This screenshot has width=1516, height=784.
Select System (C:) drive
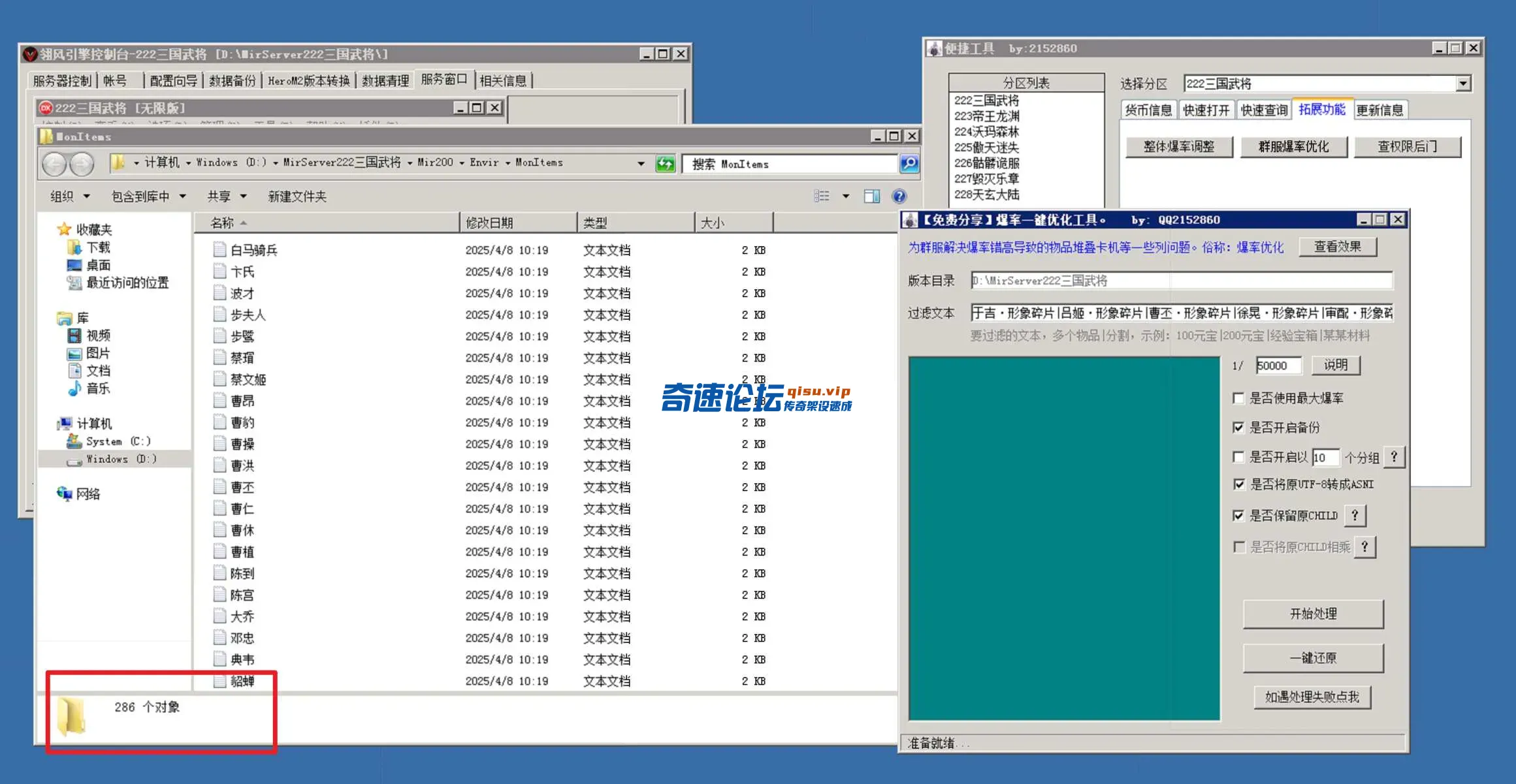(109, 441)
